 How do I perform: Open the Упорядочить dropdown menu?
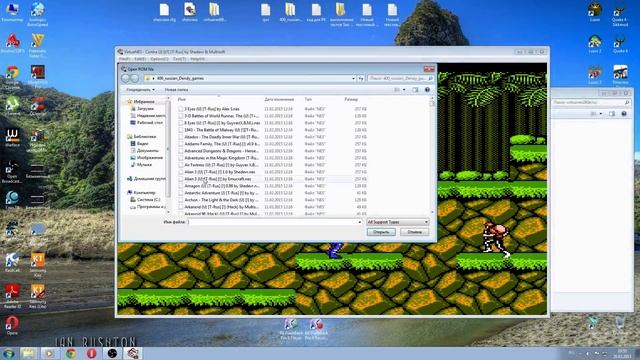140,90
